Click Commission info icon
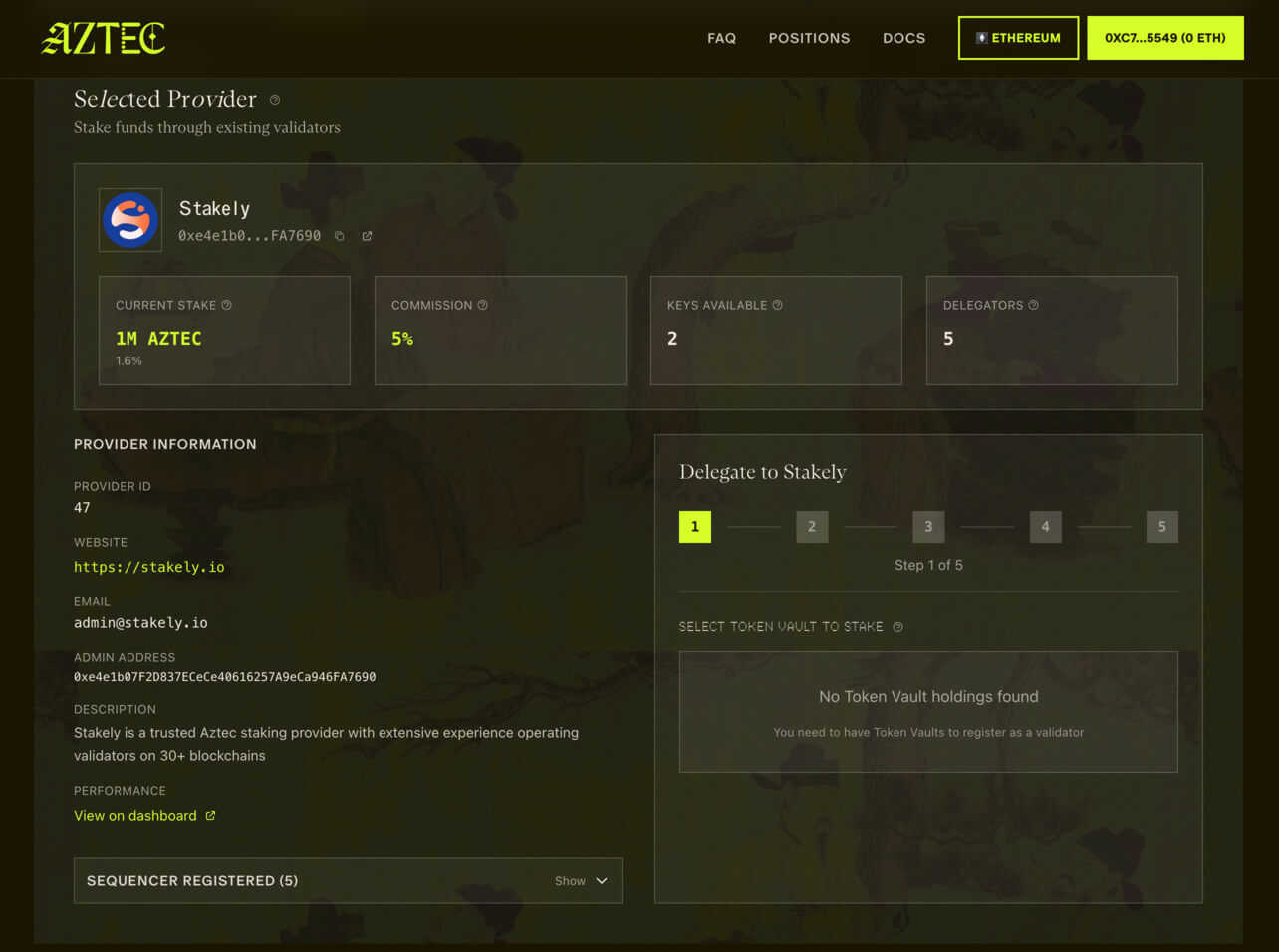Screen dimensions: 1279x952 (483, 305)
